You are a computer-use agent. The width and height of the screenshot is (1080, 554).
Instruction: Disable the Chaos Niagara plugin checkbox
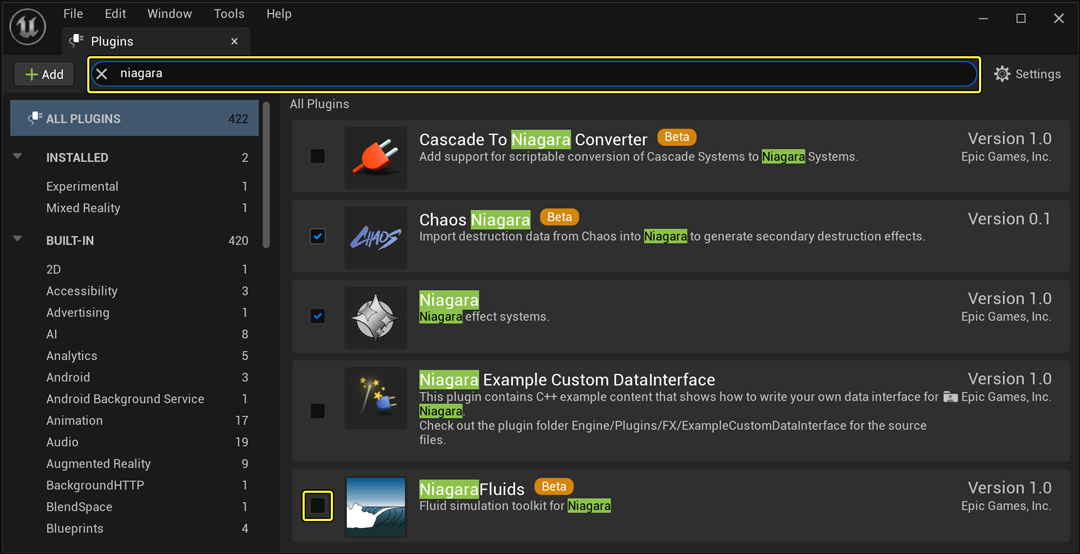point(317,236)
